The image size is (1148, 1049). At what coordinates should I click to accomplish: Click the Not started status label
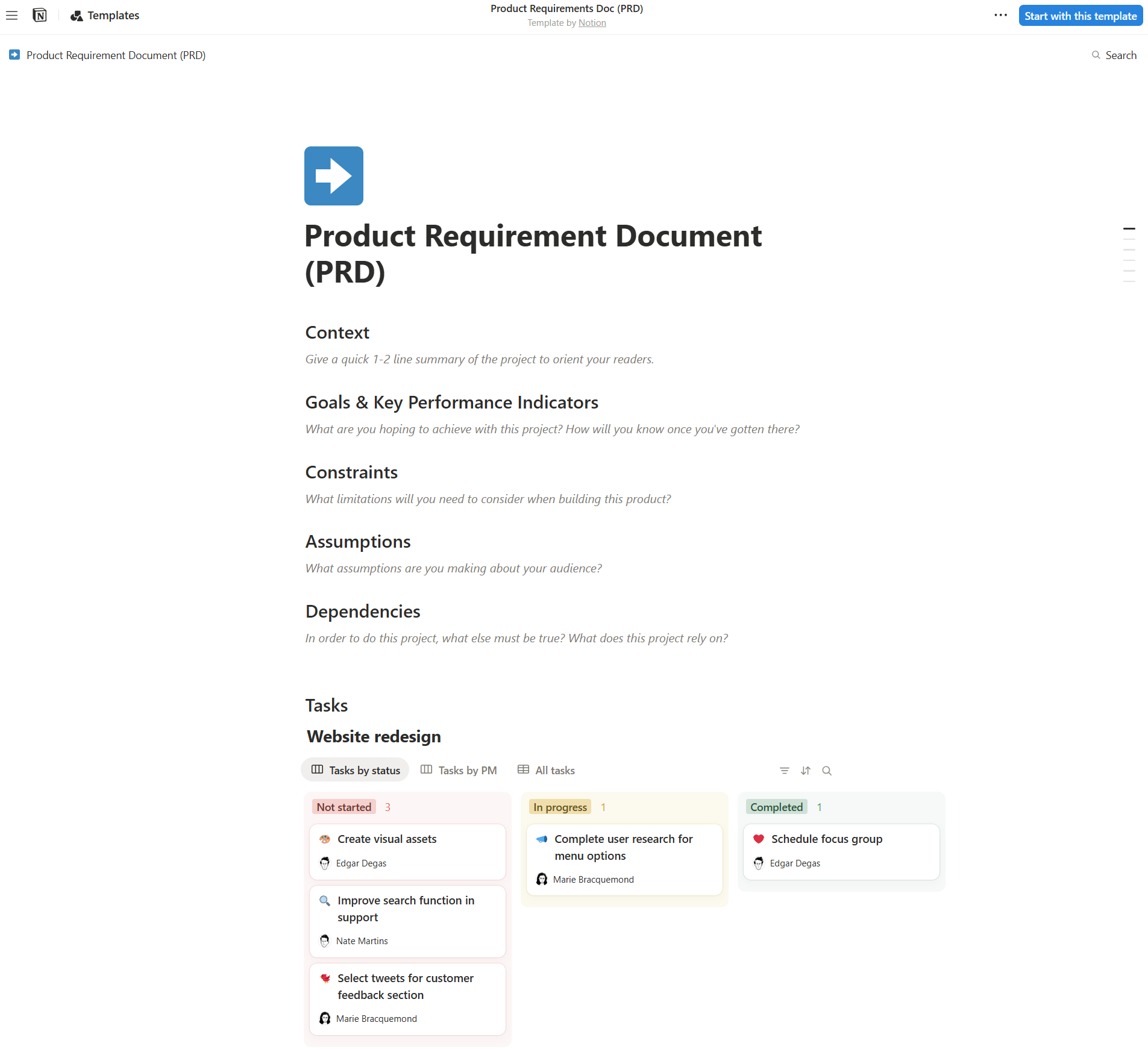[x=343, y=807]
